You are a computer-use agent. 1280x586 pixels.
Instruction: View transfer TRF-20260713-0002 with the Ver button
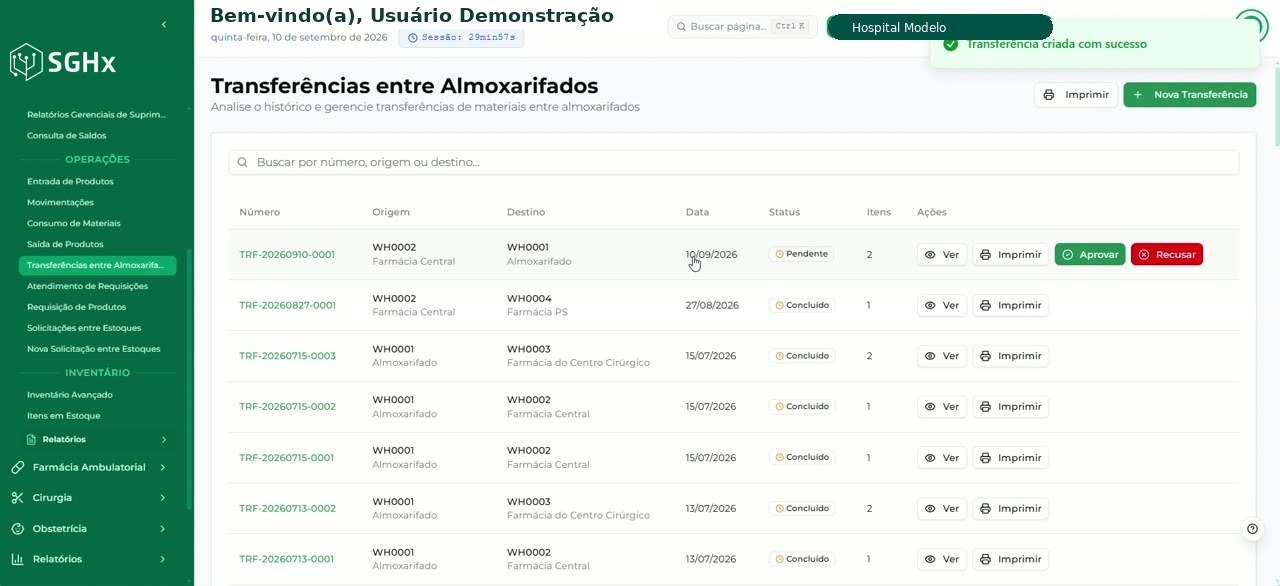point(942,509)
